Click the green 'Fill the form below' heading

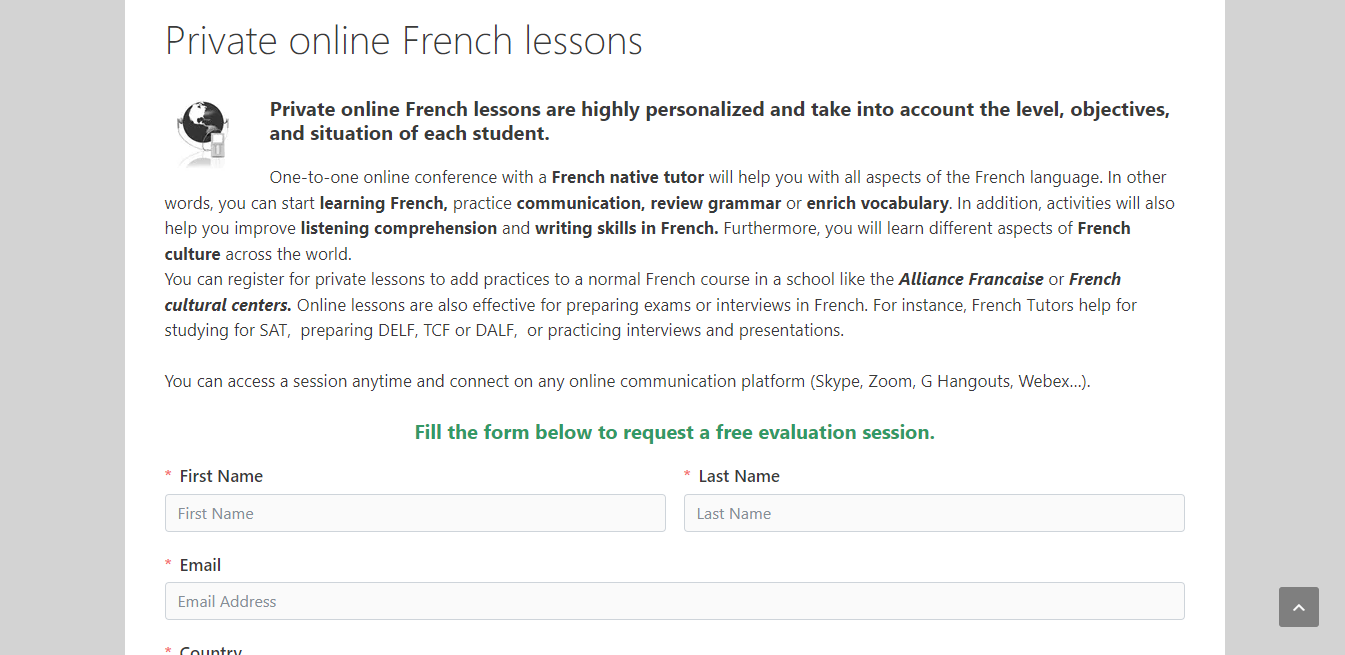click(674, 432)
